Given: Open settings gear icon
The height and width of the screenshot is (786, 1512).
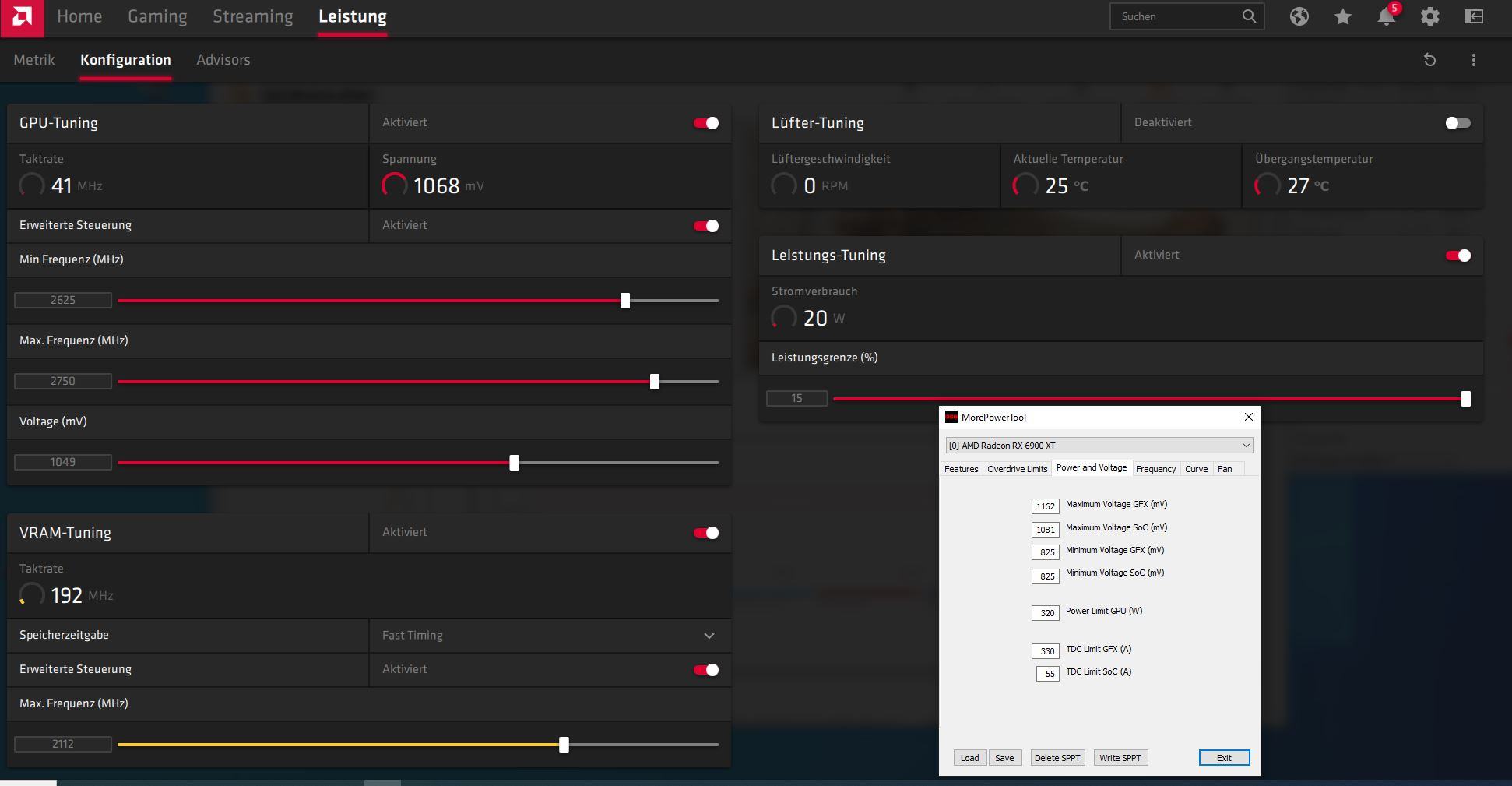Looking at the screenshot, I should (1429, 16).
